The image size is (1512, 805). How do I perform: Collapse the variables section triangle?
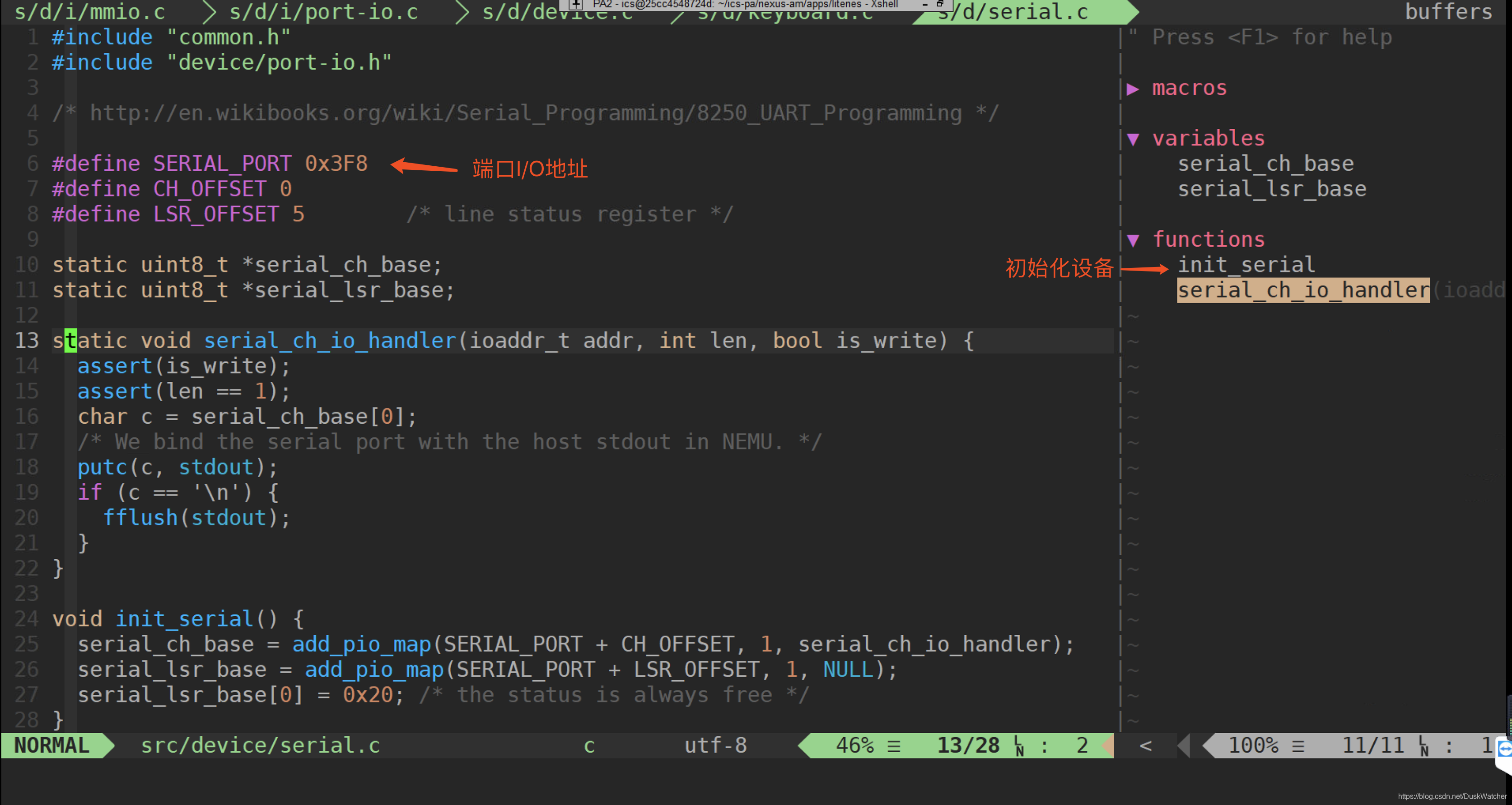(1133, 139)
